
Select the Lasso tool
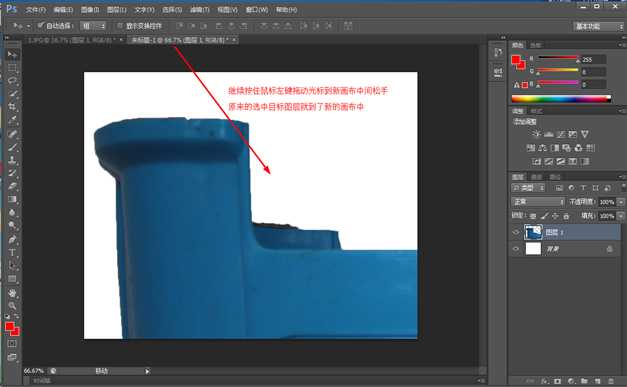pyautogui.click(x=12, y=81)
